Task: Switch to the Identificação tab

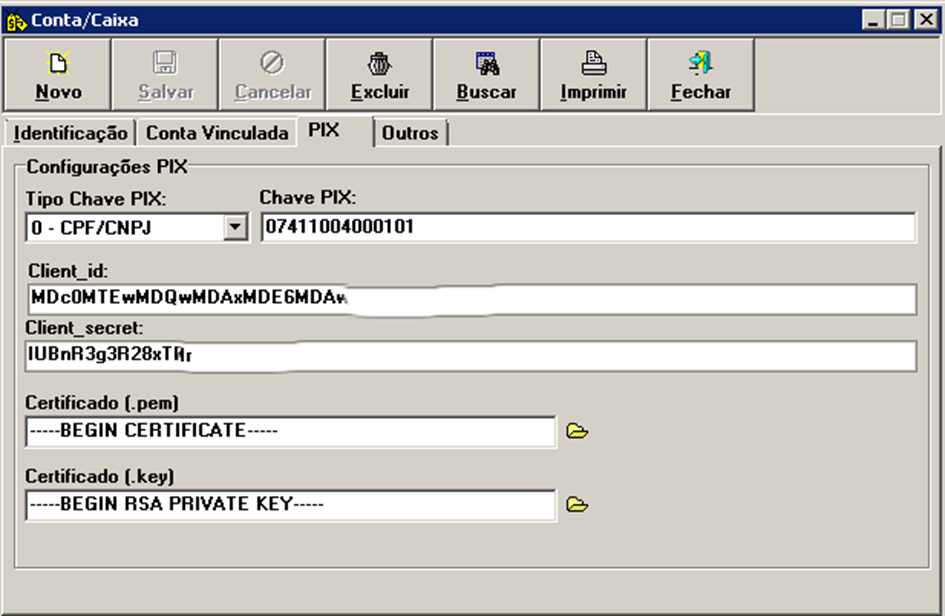Action: point(70,133)
